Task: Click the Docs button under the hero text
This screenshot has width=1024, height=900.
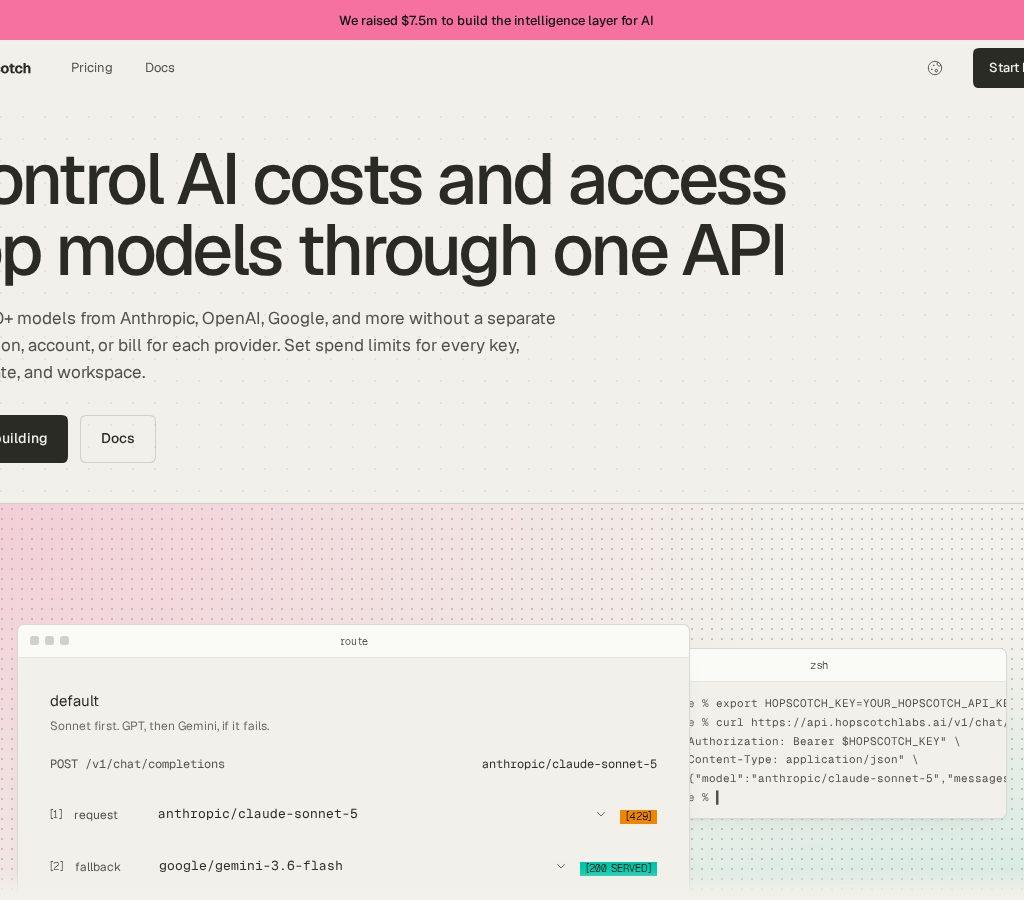Action: [118, 439]
